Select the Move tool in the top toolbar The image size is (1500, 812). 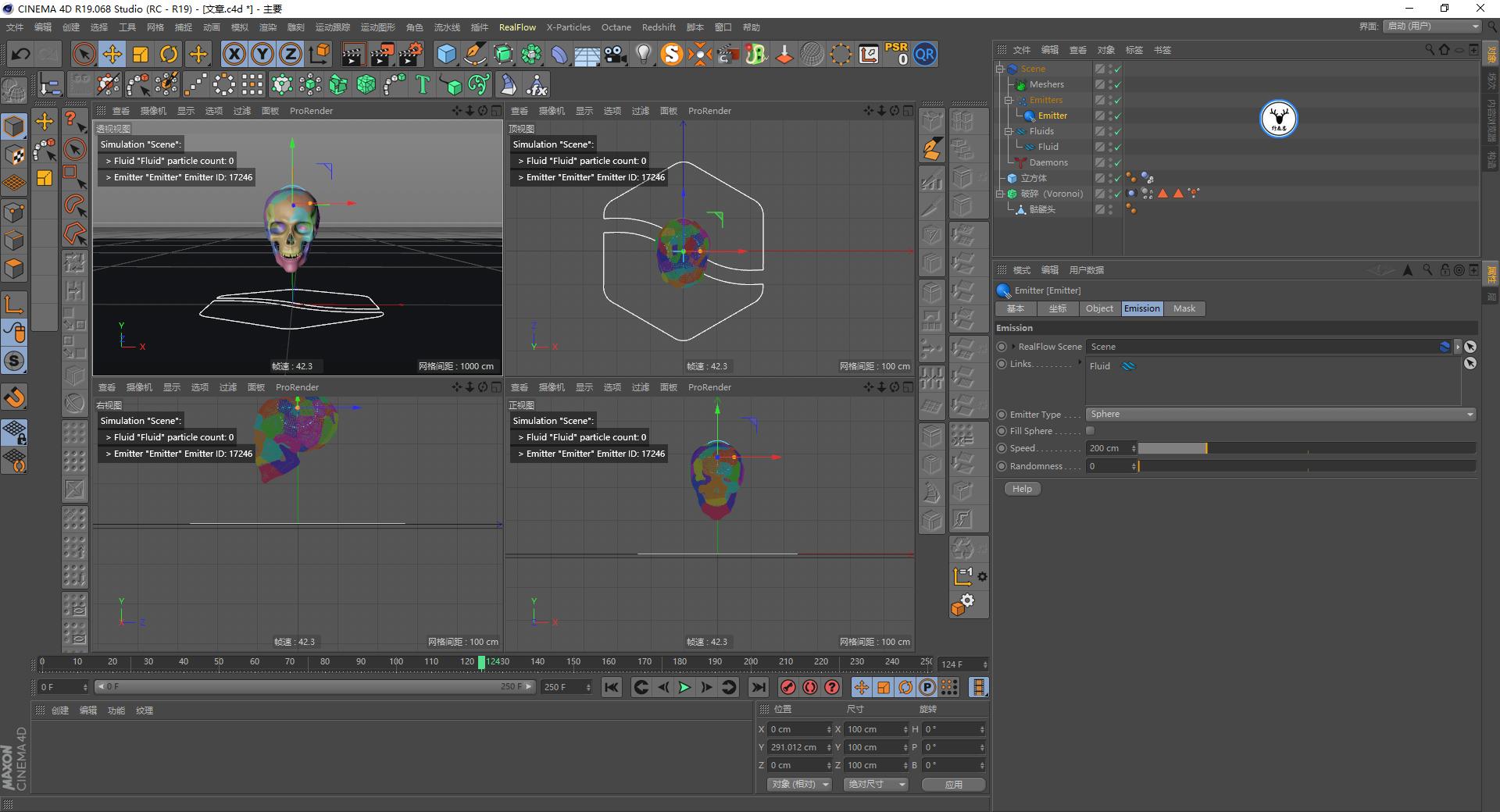[112, 54]
